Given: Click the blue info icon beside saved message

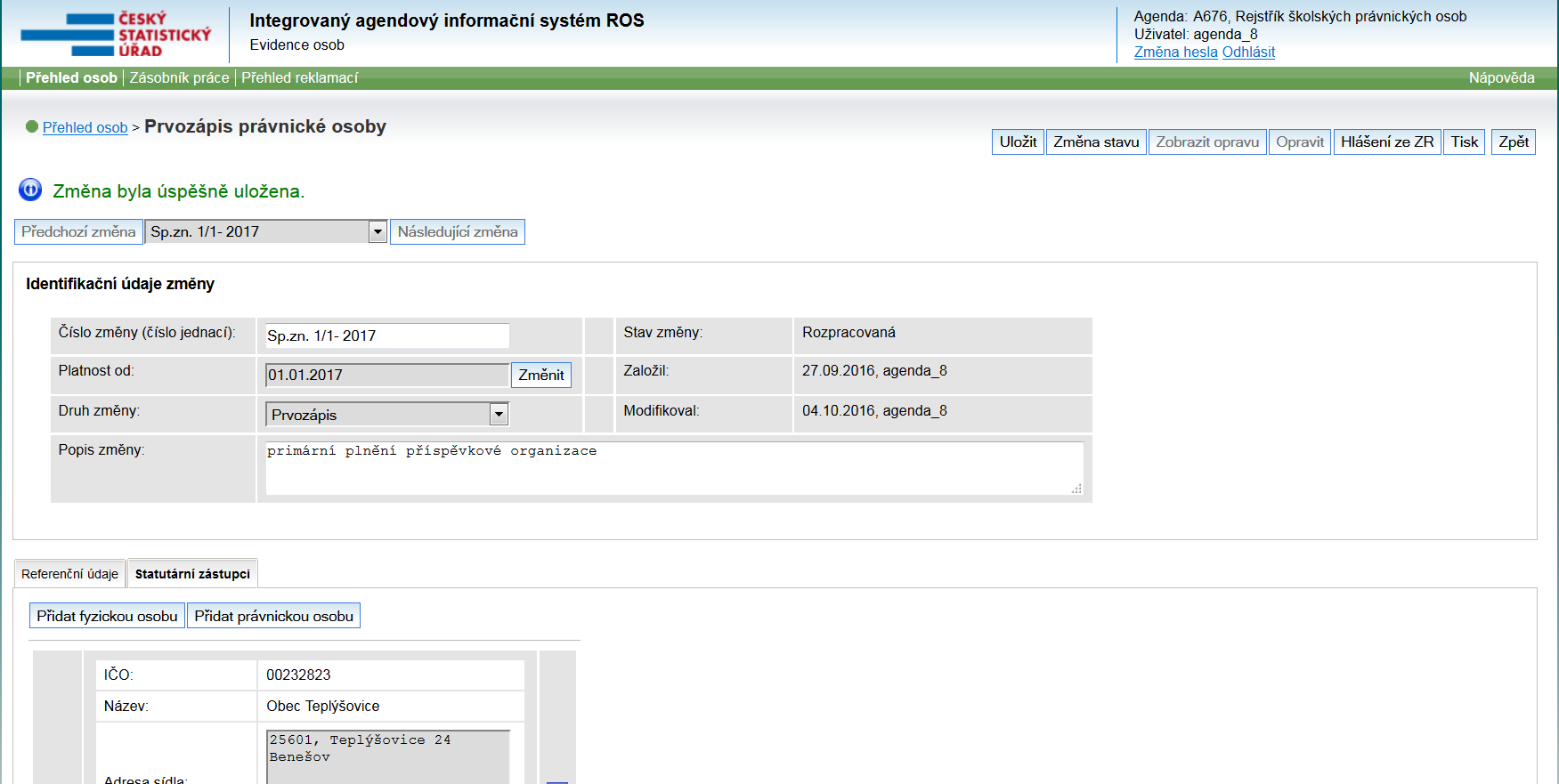Looking at the screenshot, I should (30, 190).
